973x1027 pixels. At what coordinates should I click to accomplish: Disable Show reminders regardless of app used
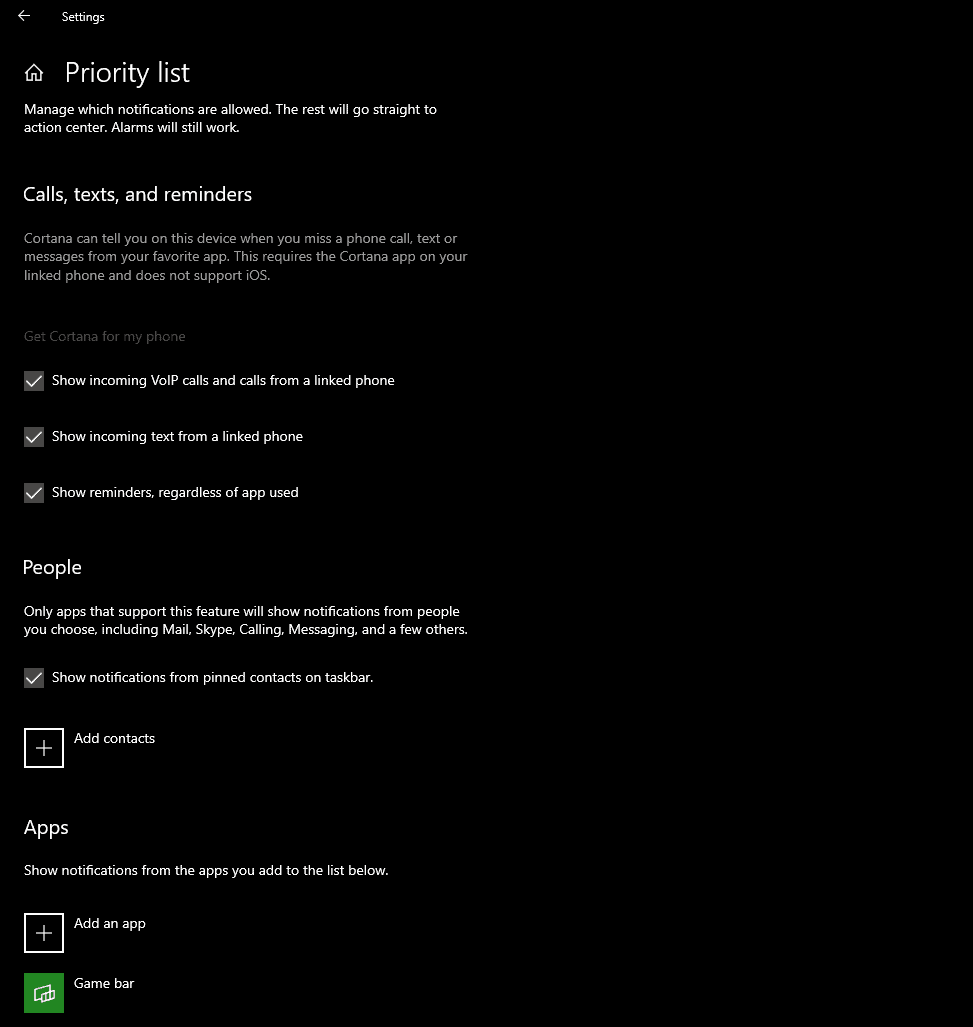[x=34, y=493]
